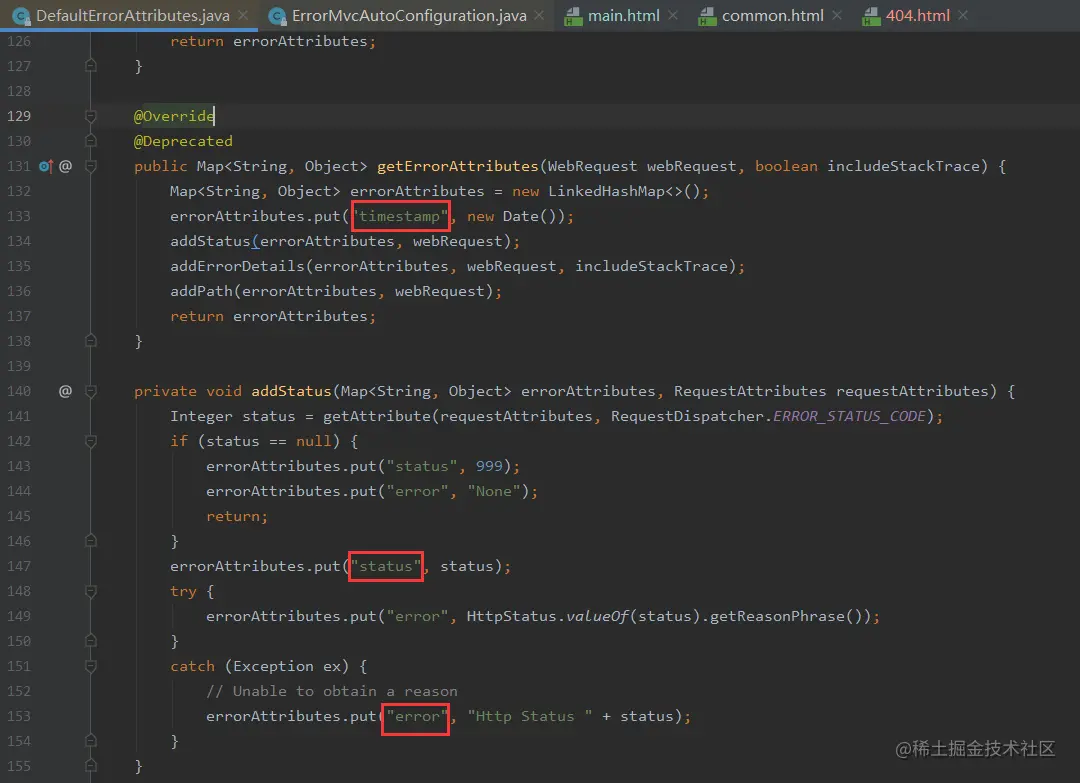Viewport: 1080px width, 783px height.
Task: Click the HTML file icon on common.html tab
Action: pos(707,16)
